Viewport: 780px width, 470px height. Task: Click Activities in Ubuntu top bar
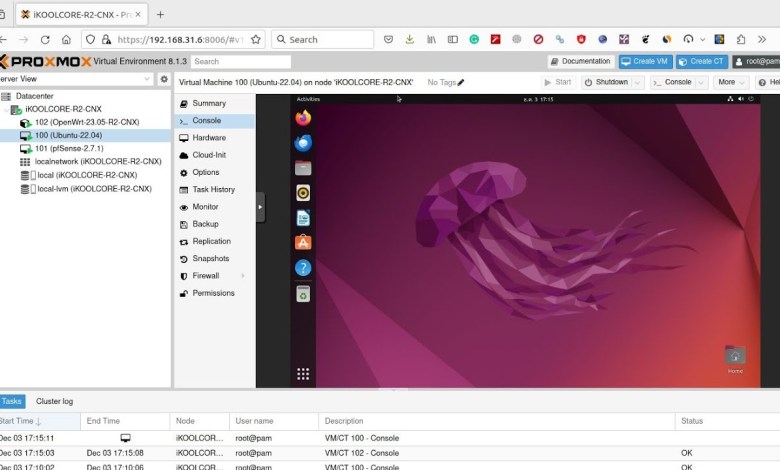point(308,99)
